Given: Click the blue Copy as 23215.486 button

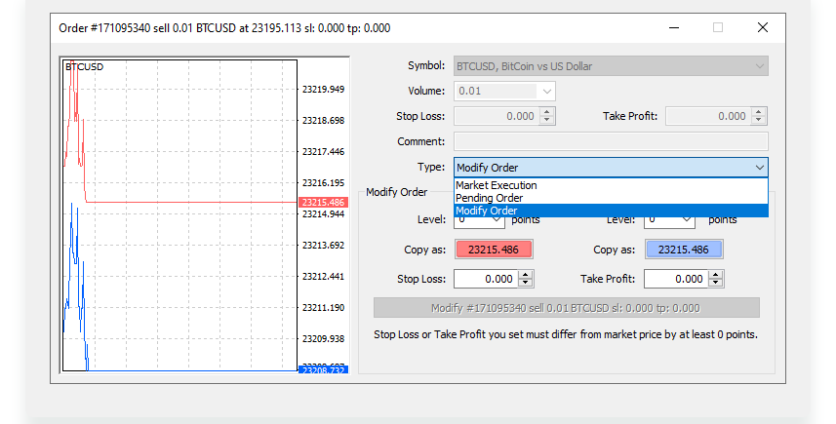Looking at the screenshot, I should click(684, 250).
